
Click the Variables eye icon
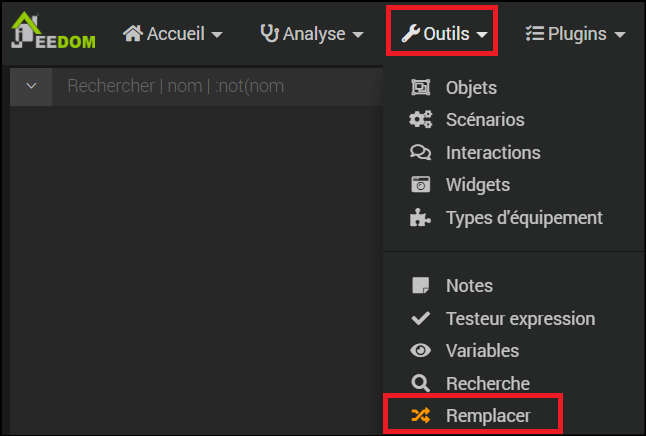click(420, 351)
